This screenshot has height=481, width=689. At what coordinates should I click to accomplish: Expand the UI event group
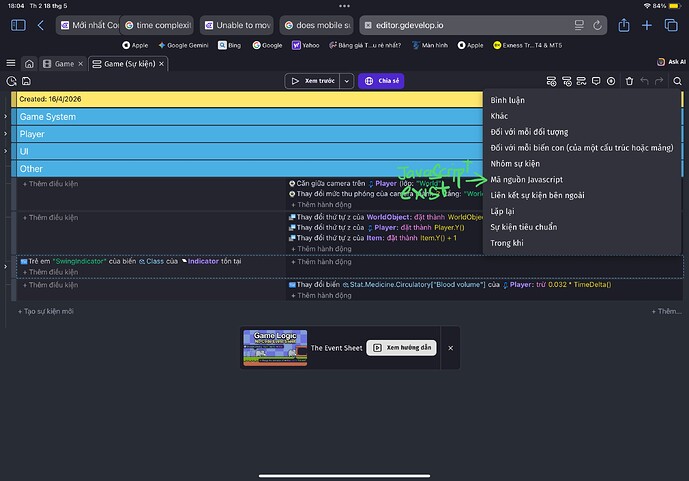point(5,151)
